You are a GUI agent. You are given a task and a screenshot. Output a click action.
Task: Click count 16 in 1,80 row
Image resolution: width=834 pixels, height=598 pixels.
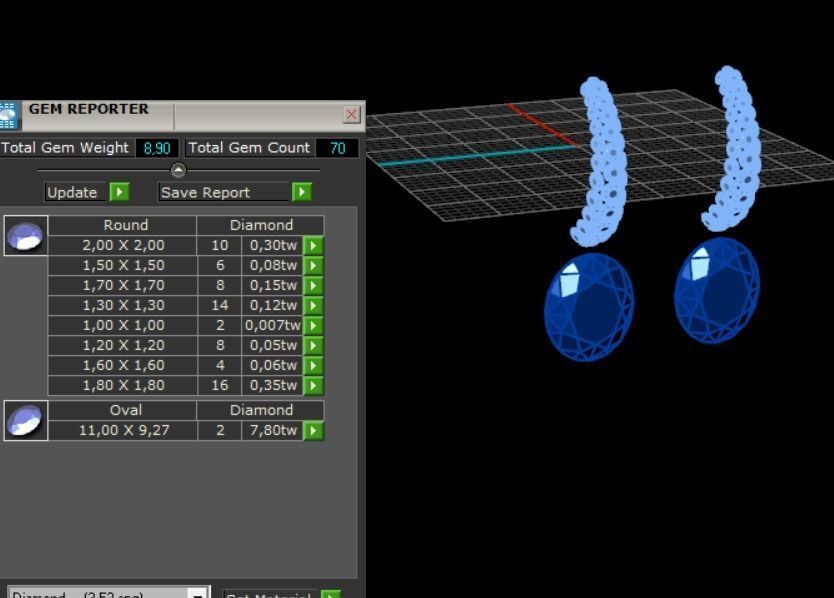[220, 386]
